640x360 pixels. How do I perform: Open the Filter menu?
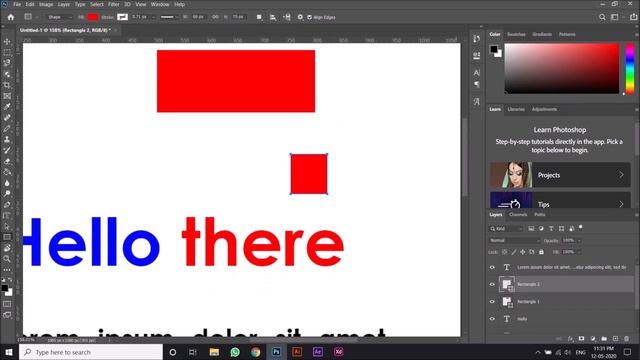(x=113, y=4)
